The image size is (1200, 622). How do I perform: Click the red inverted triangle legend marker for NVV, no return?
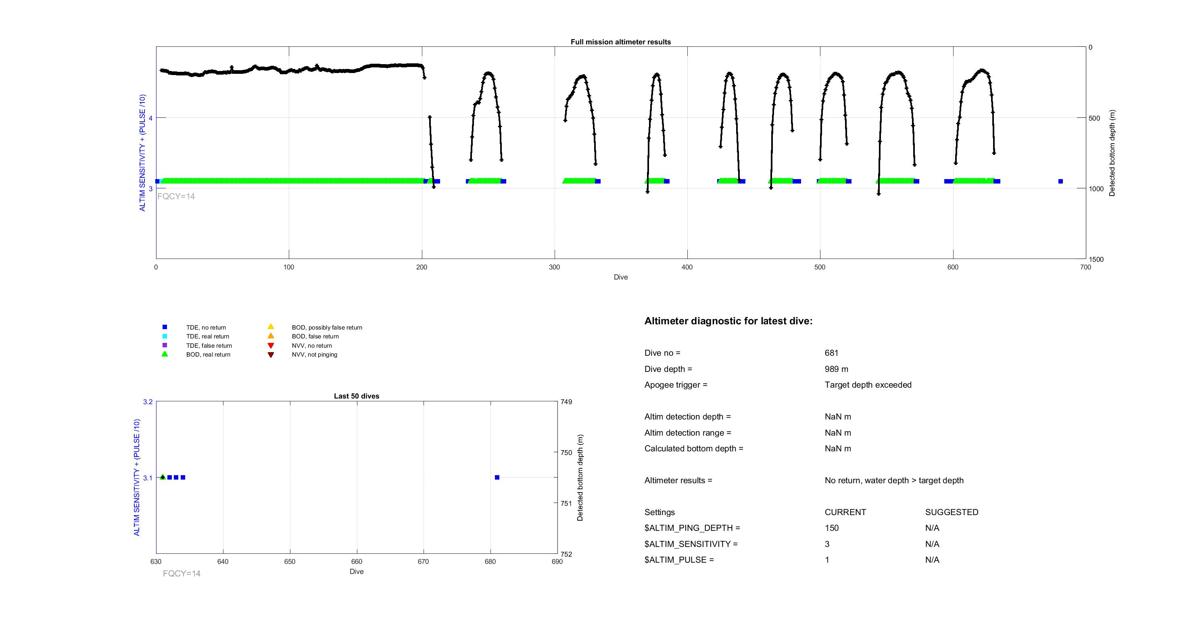click(x=270, y=345)
